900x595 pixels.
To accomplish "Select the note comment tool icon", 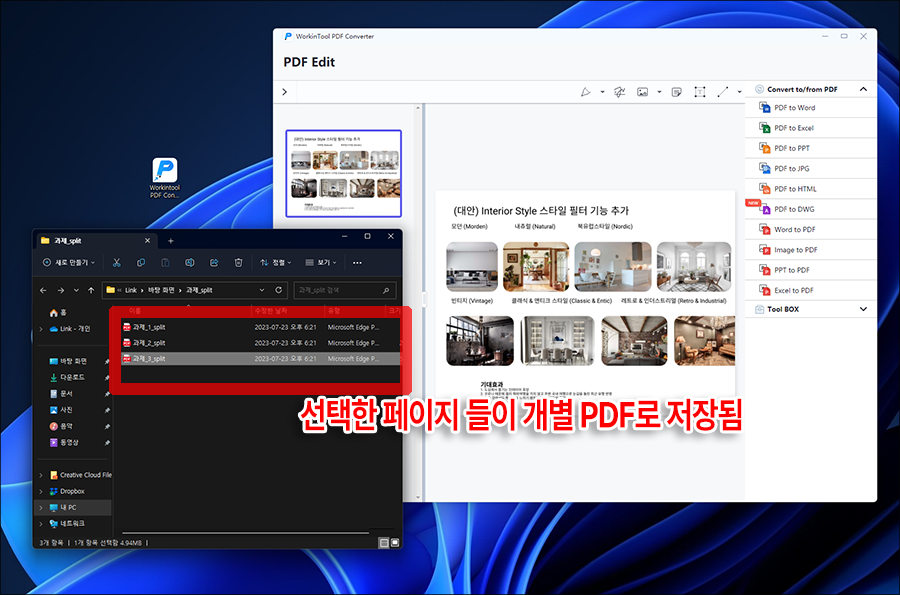I will pyautogui.click(x=677, y=92).
